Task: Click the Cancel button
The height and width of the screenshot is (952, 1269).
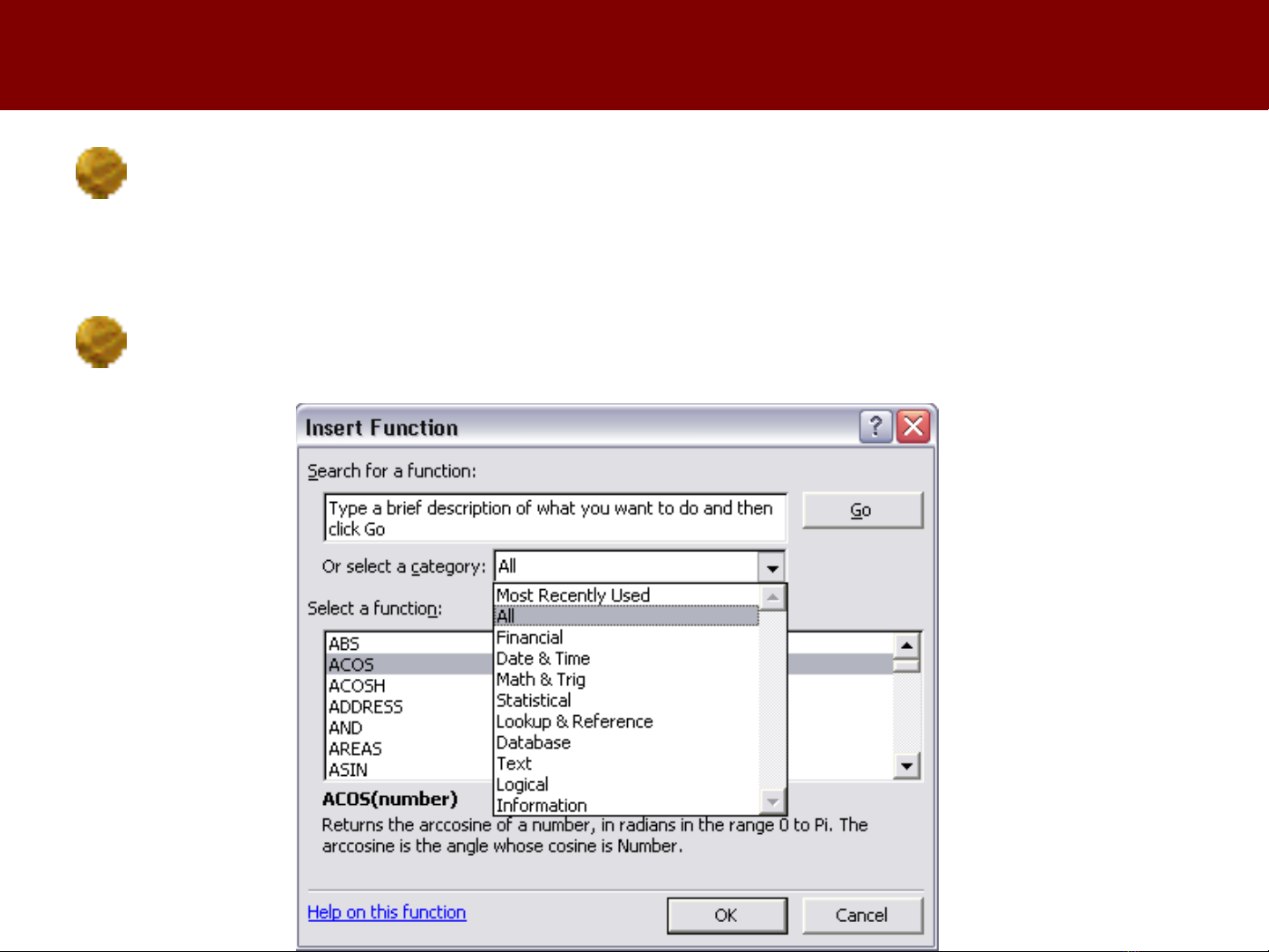Action: coord(862,916)
